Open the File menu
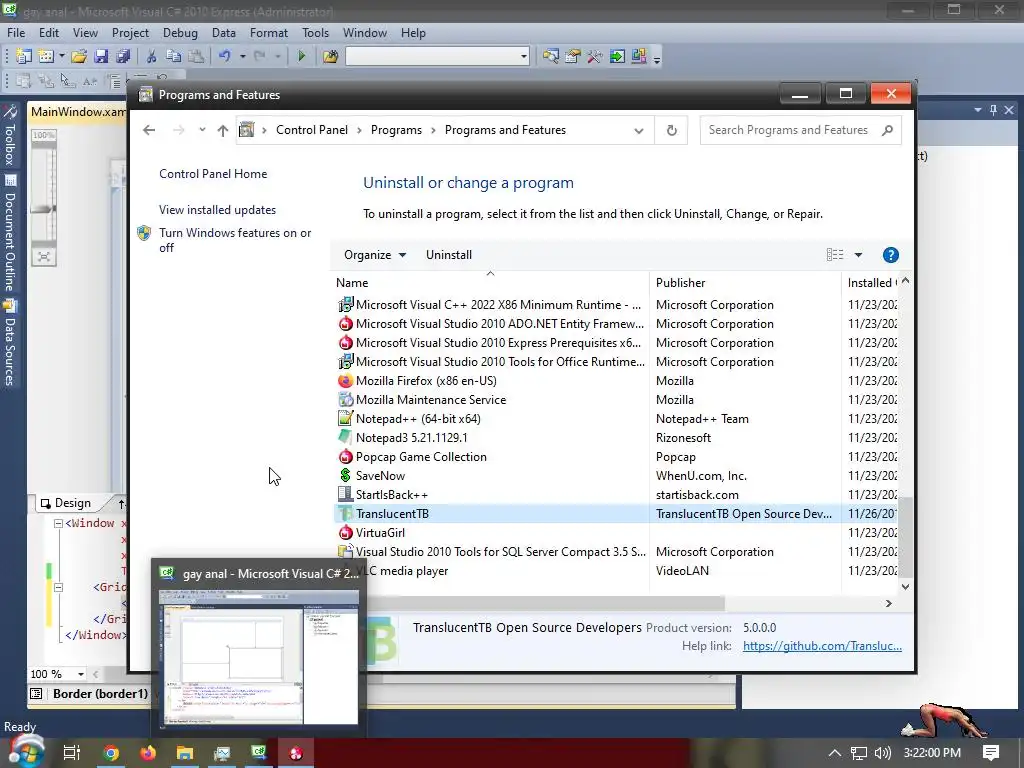1024x768 pixels. 16,33
